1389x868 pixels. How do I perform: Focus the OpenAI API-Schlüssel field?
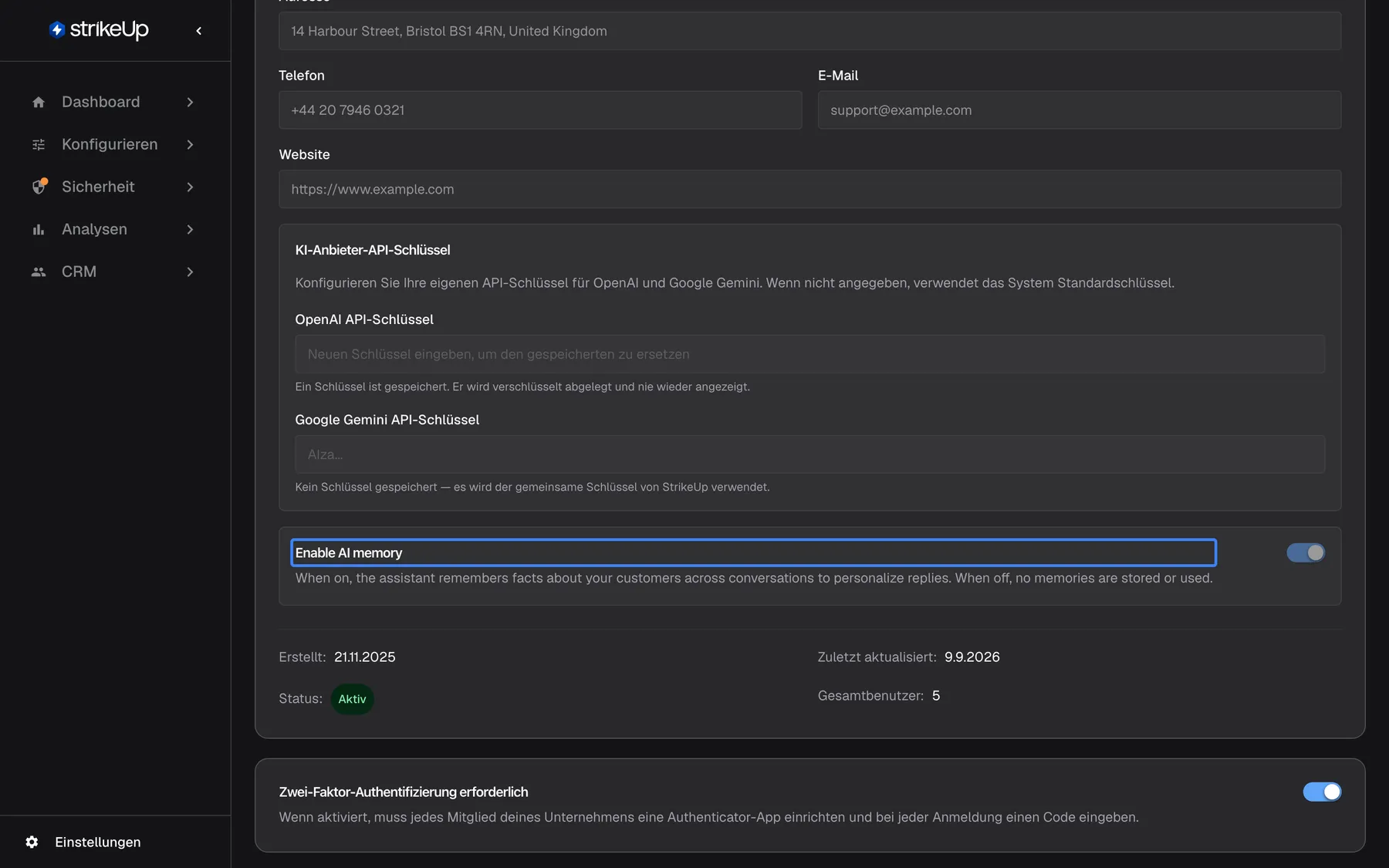(809, 354)
